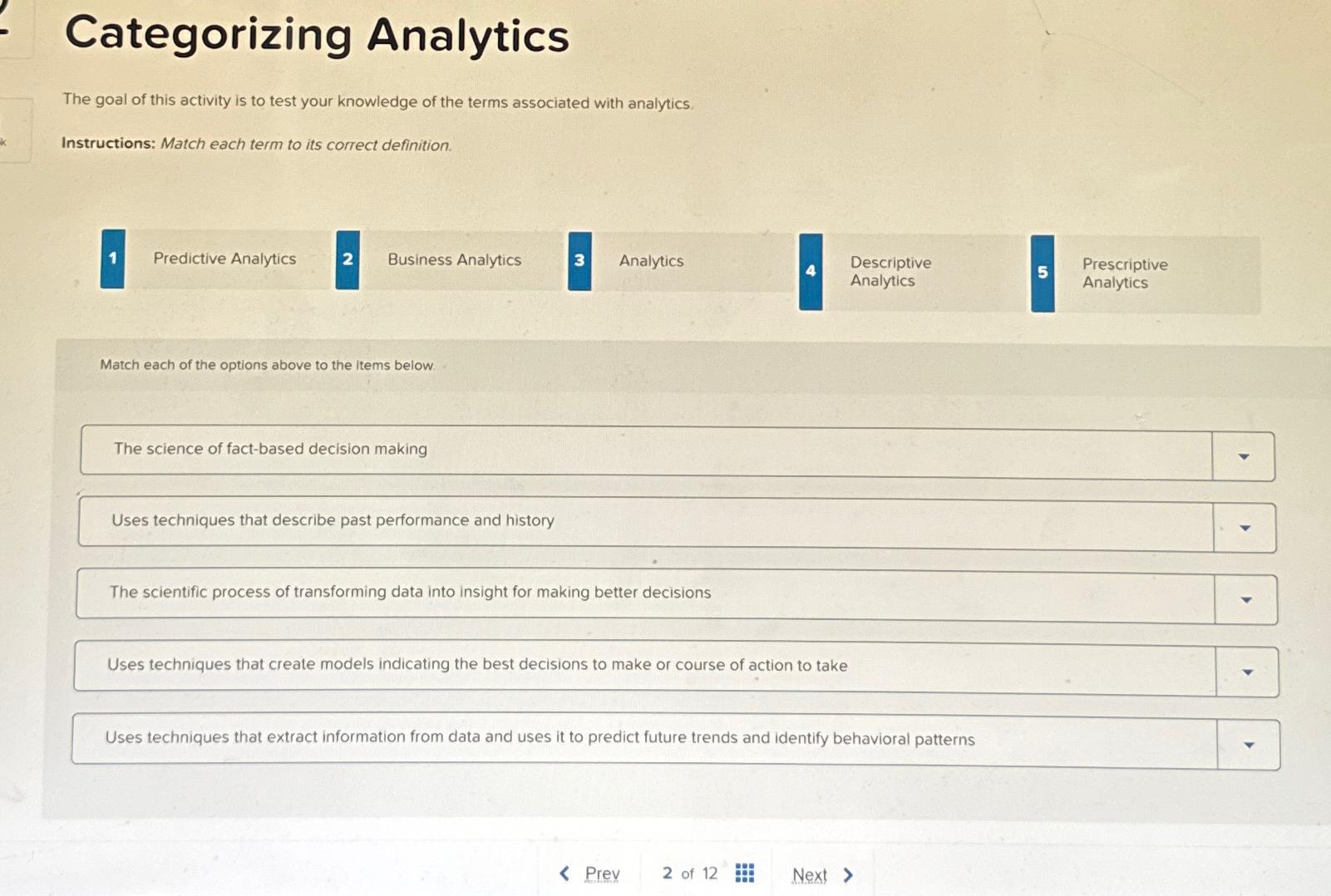Select the Business Analytics term card

[454, 260]
